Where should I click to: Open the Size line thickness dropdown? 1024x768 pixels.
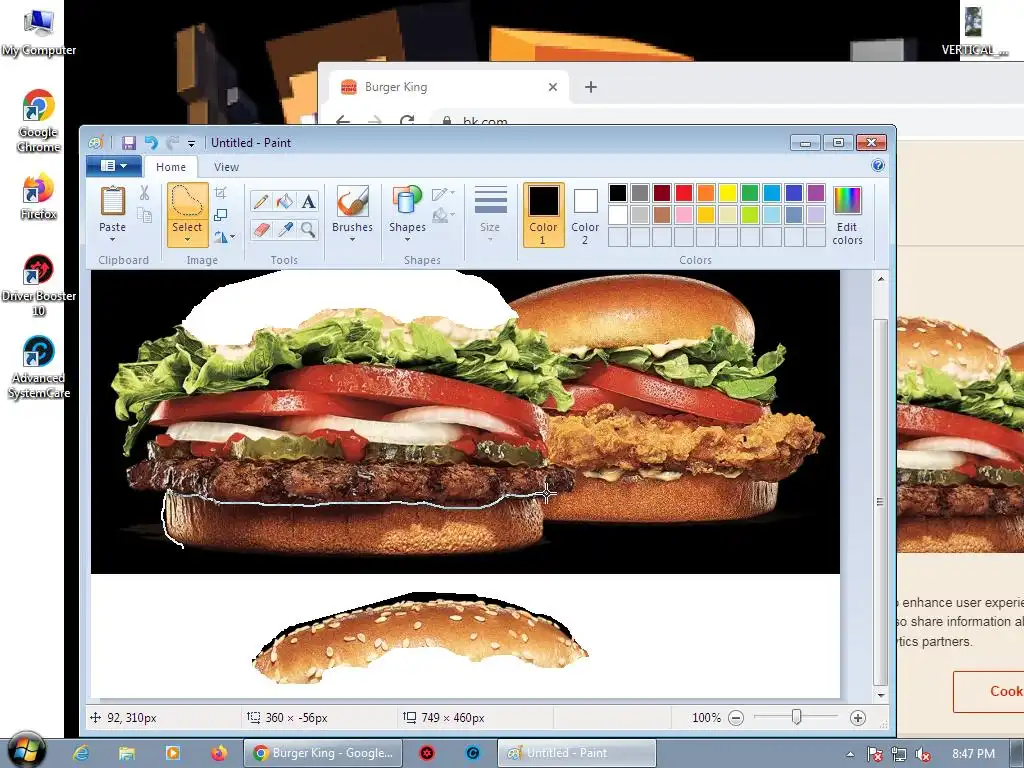tap(490, 215)
